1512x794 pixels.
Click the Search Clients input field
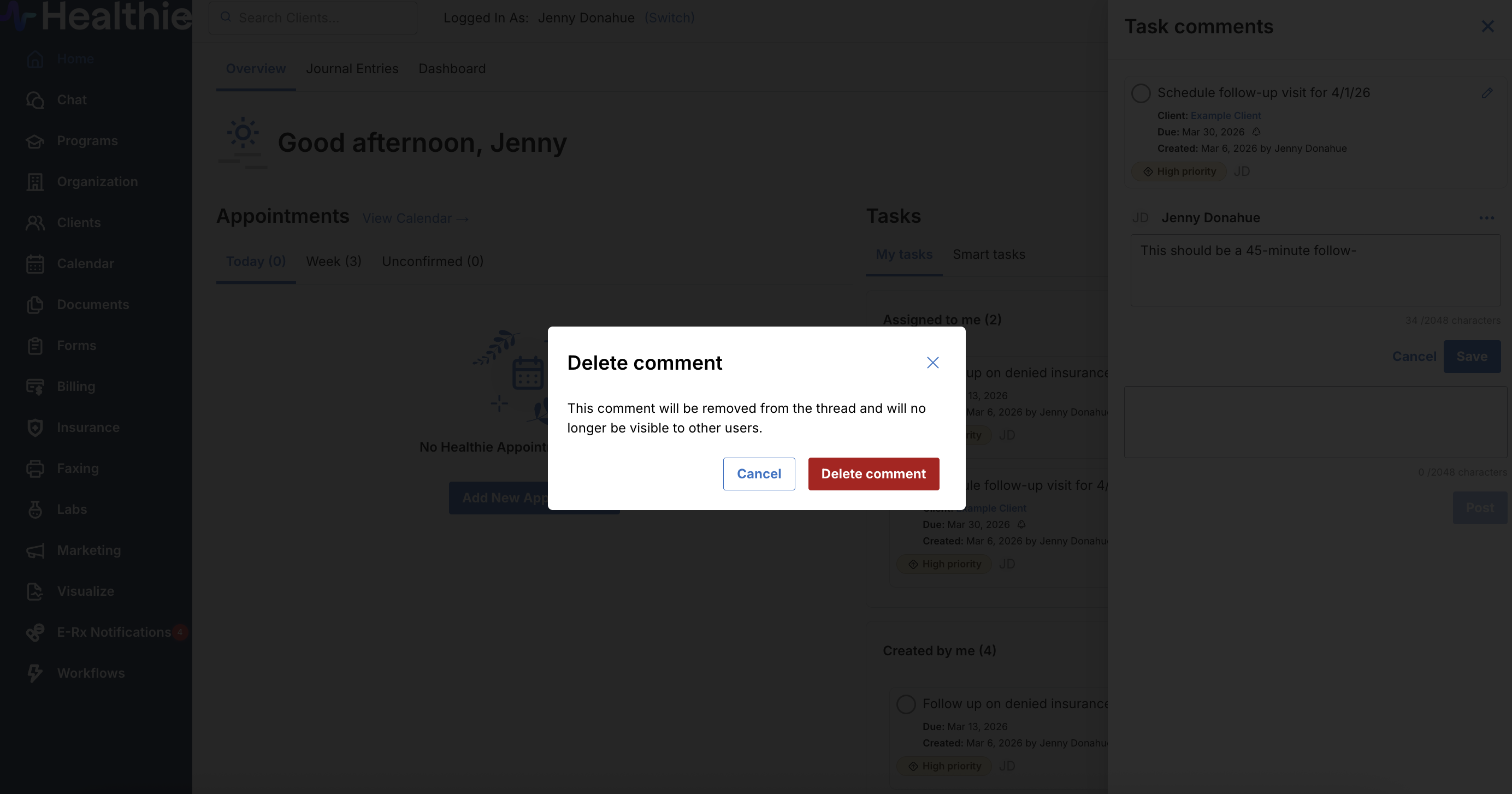point(320,17)
